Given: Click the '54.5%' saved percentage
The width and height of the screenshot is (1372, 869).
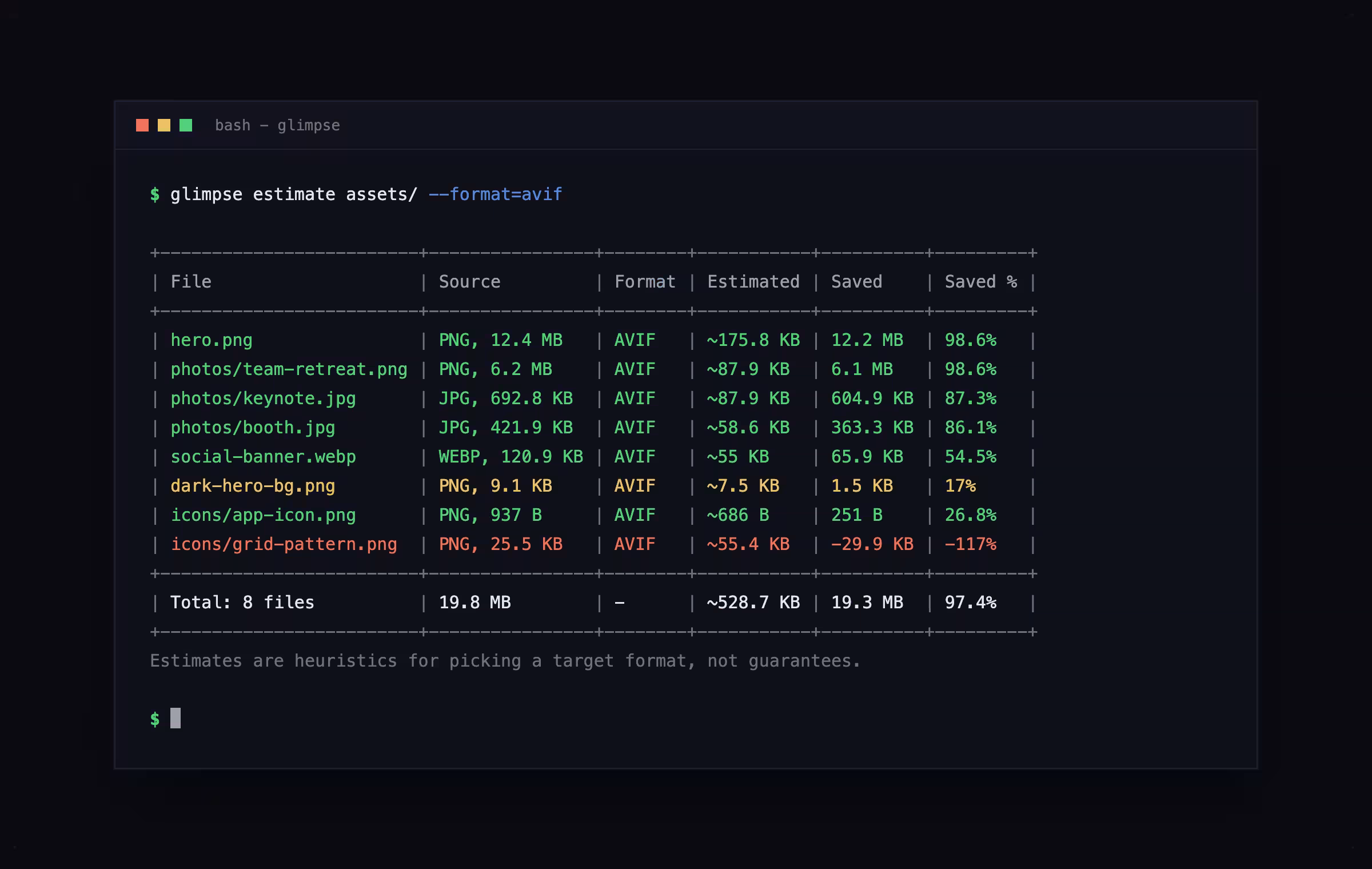Looking at the screenshot, I should coord(971,457).
